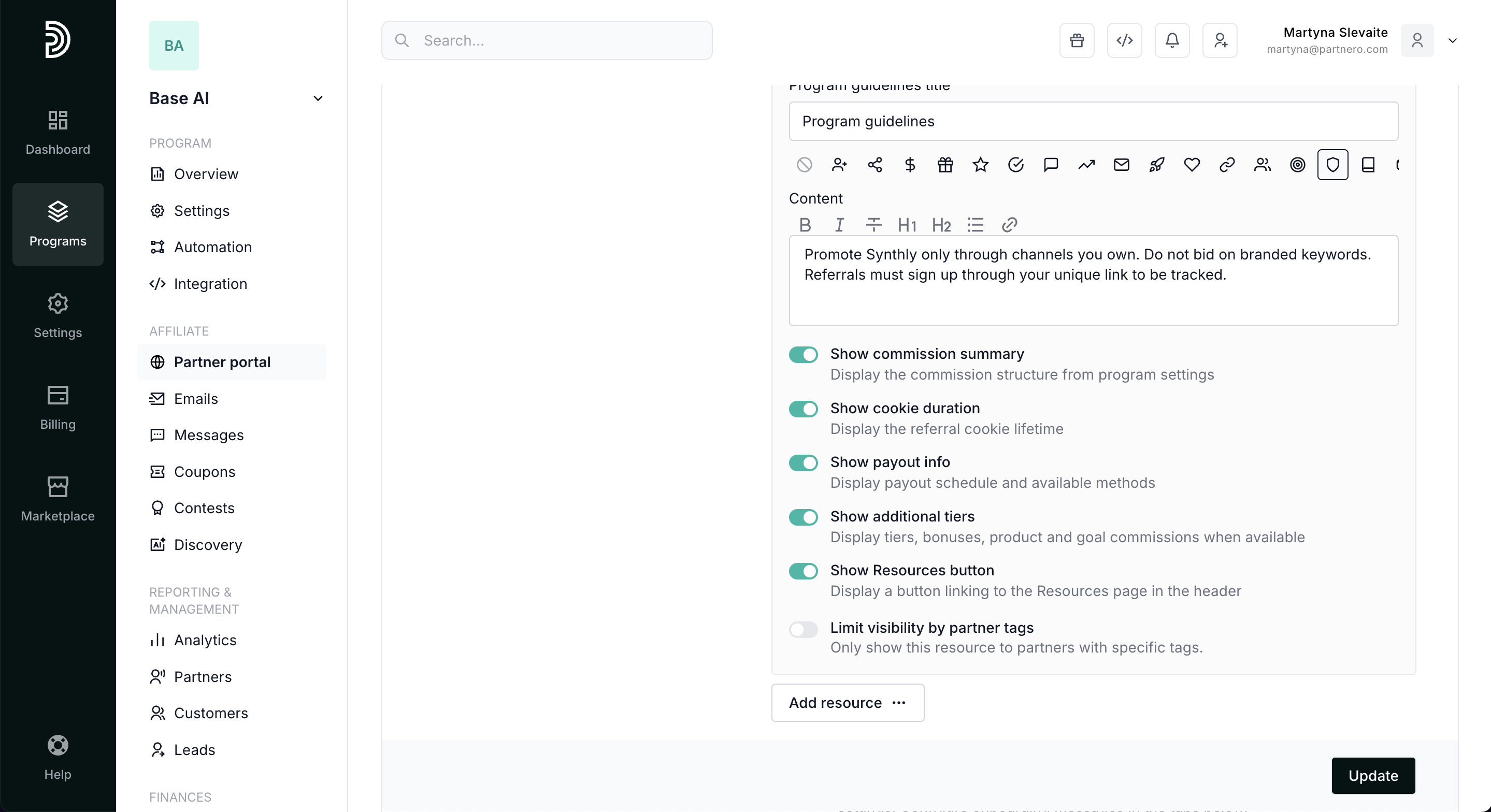Open the user account menu chevron
Image resolution: width=1491 pixels, height=812 pixels.
coord(1452,40)
